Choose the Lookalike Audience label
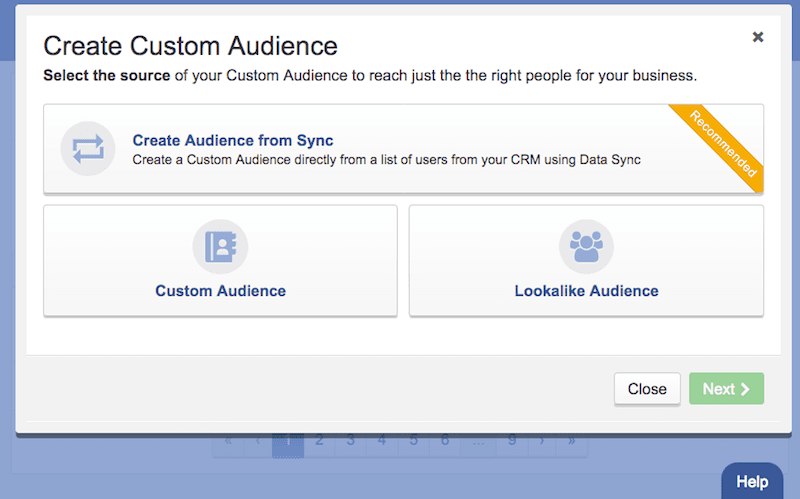The image size is (800, 499). pos(586,291)
